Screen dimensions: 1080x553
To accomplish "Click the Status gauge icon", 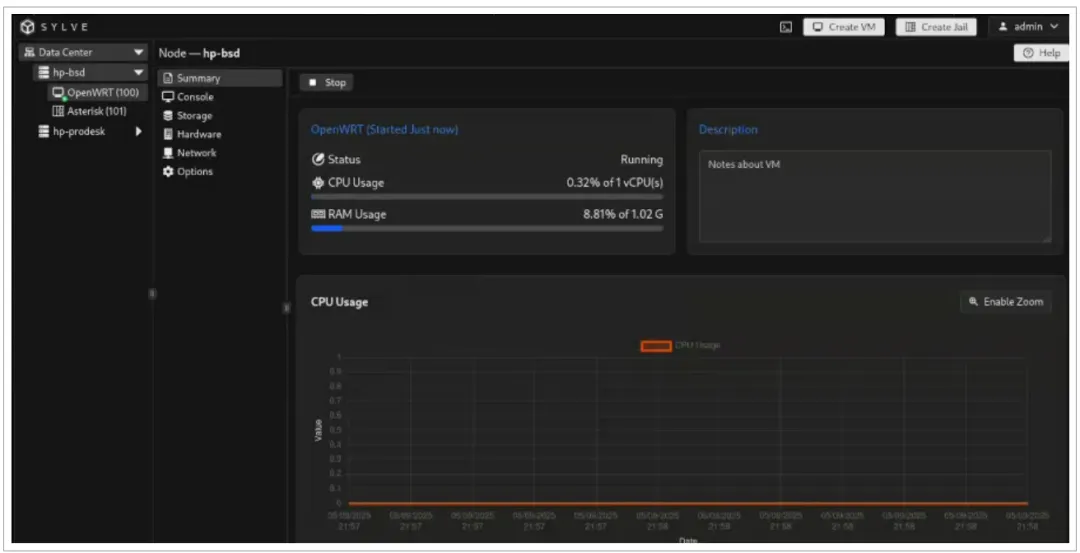I will pos(318,160).
